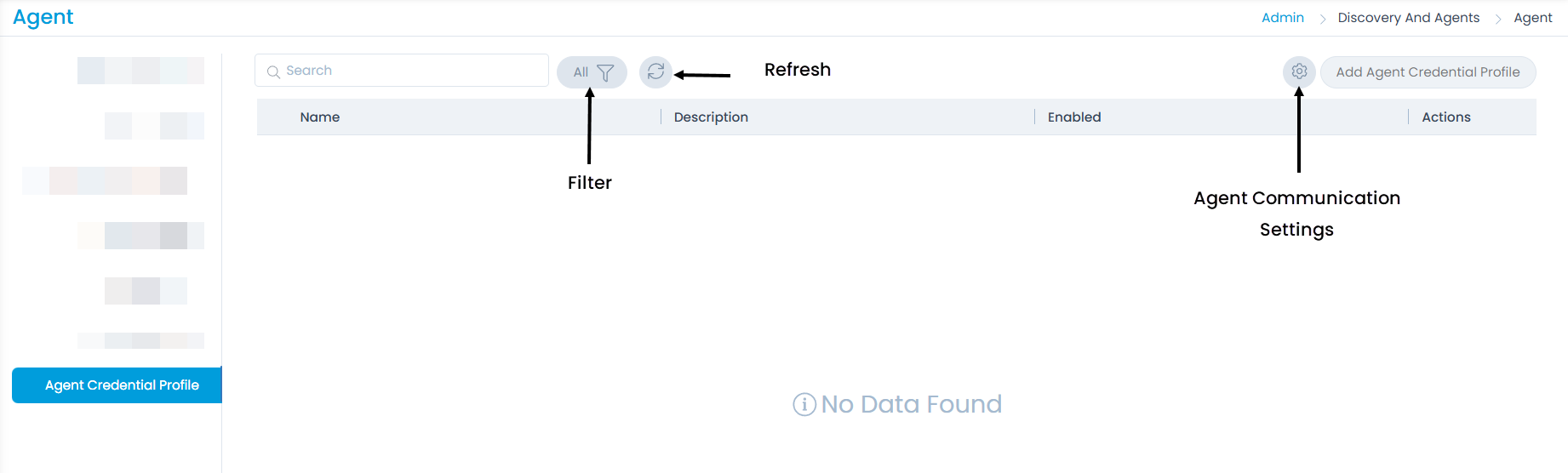This screenshot has width=1568, height=473.
Task: Click the No Data Found message
Action: [911, 404]
